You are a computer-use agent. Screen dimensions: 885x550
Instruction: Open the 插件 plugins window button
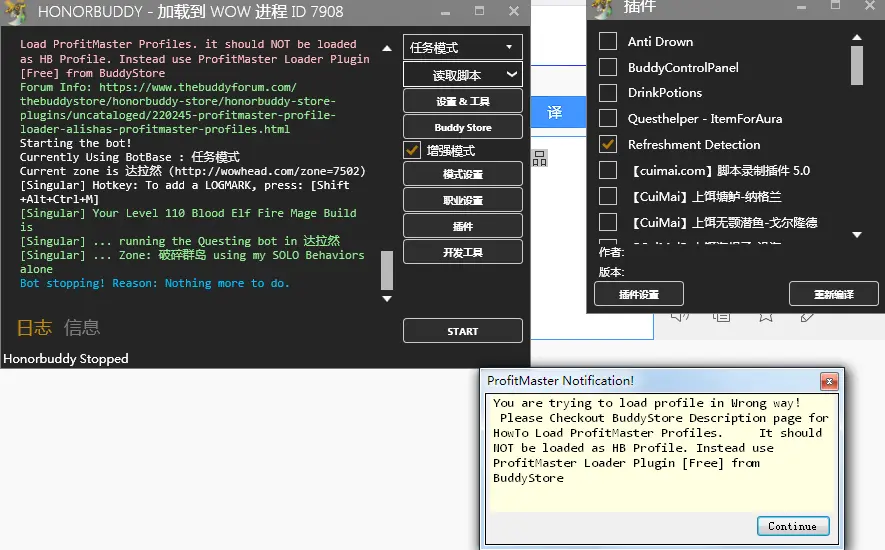click(463, 226)
